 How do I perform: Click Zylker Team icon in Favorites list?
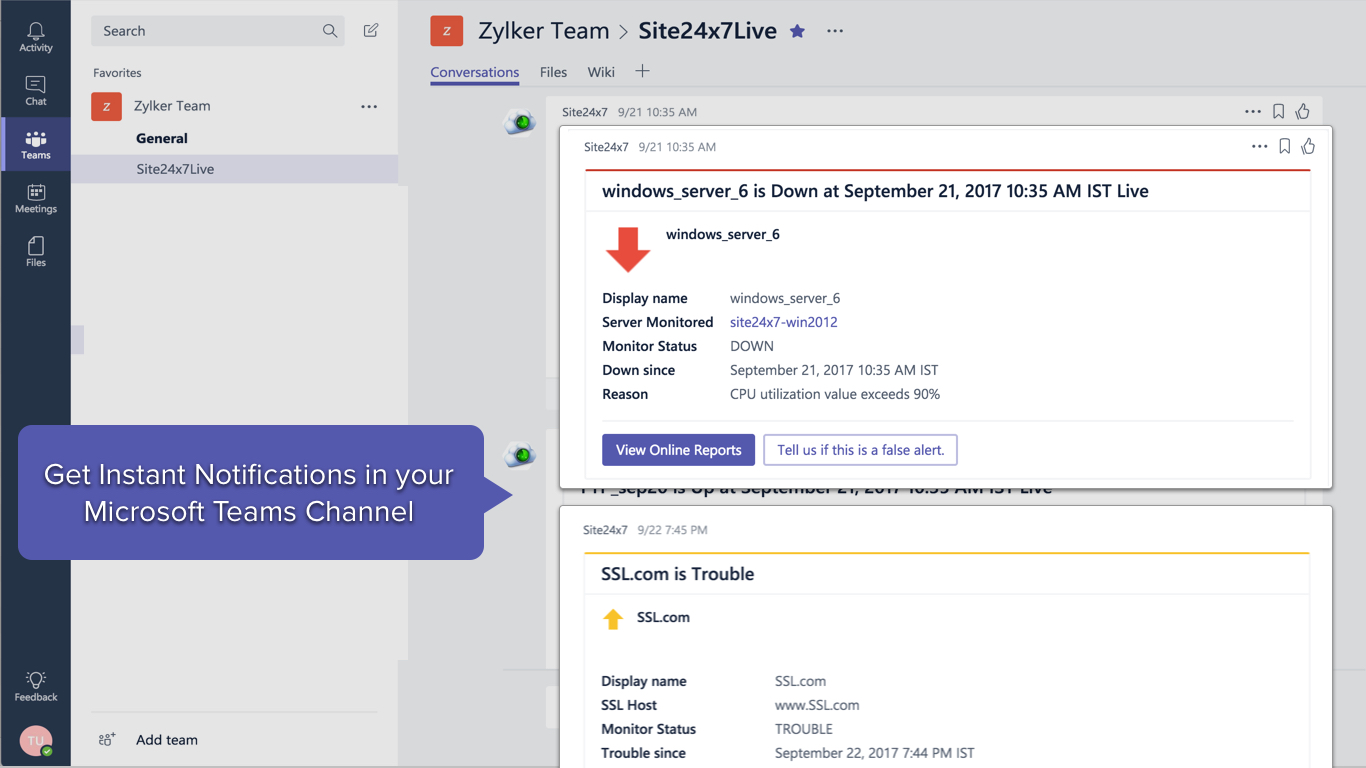107,106
